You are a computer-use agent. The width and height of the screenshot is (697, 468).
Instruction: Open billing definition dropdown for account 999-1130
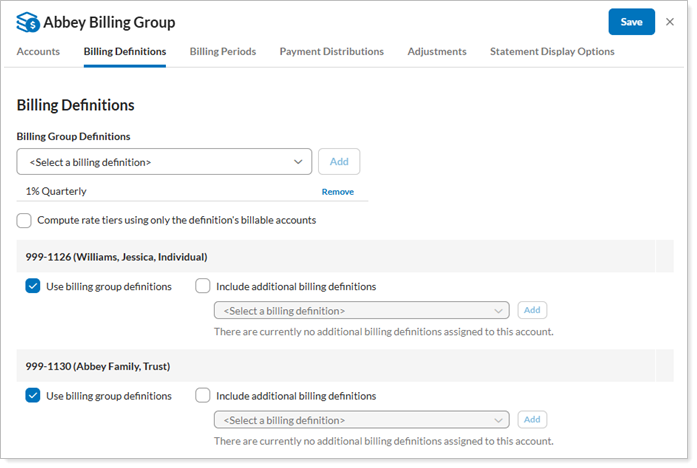361,420
